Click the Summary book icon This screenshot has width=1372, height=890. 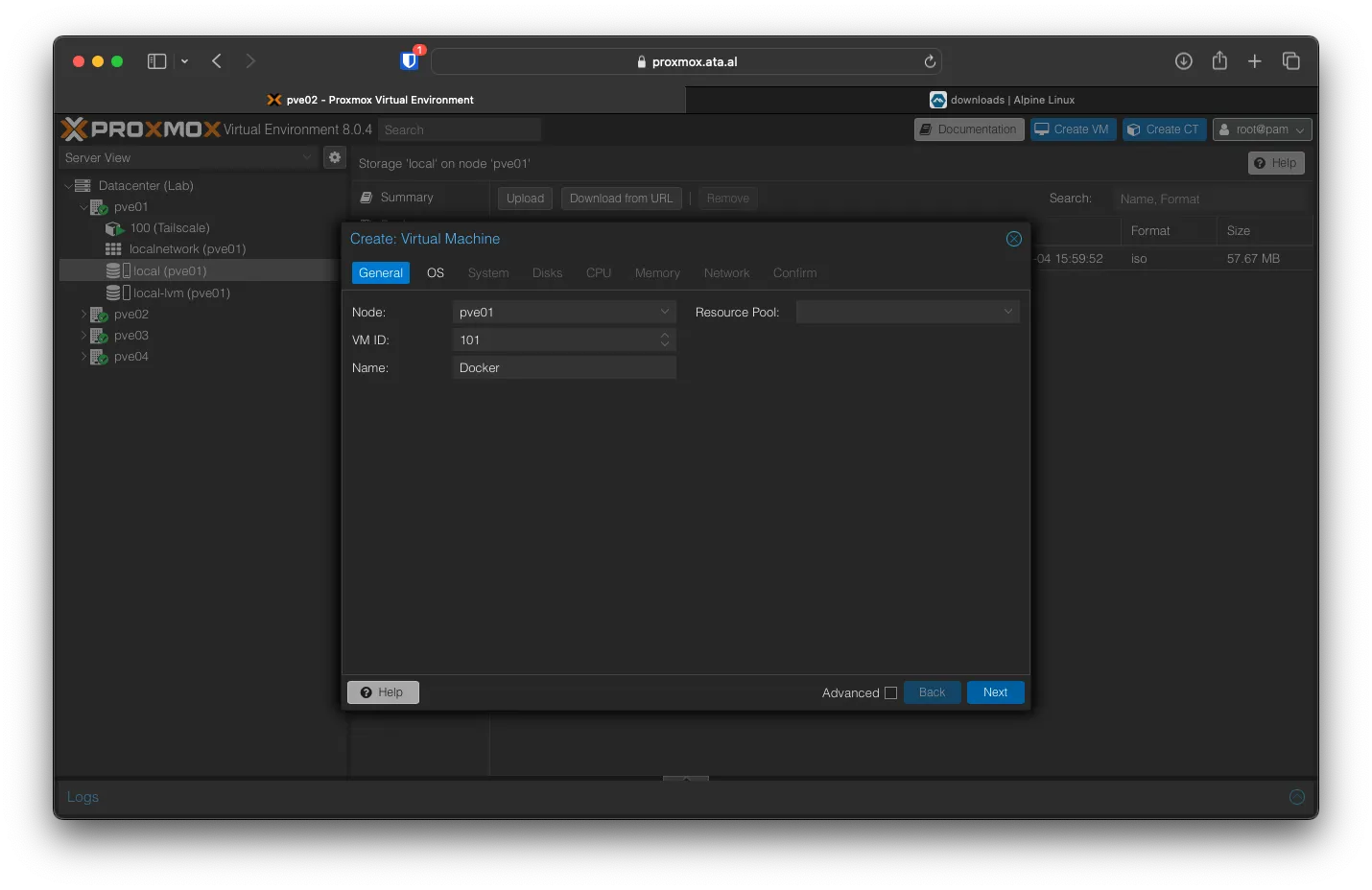click(x=367, y=198)
